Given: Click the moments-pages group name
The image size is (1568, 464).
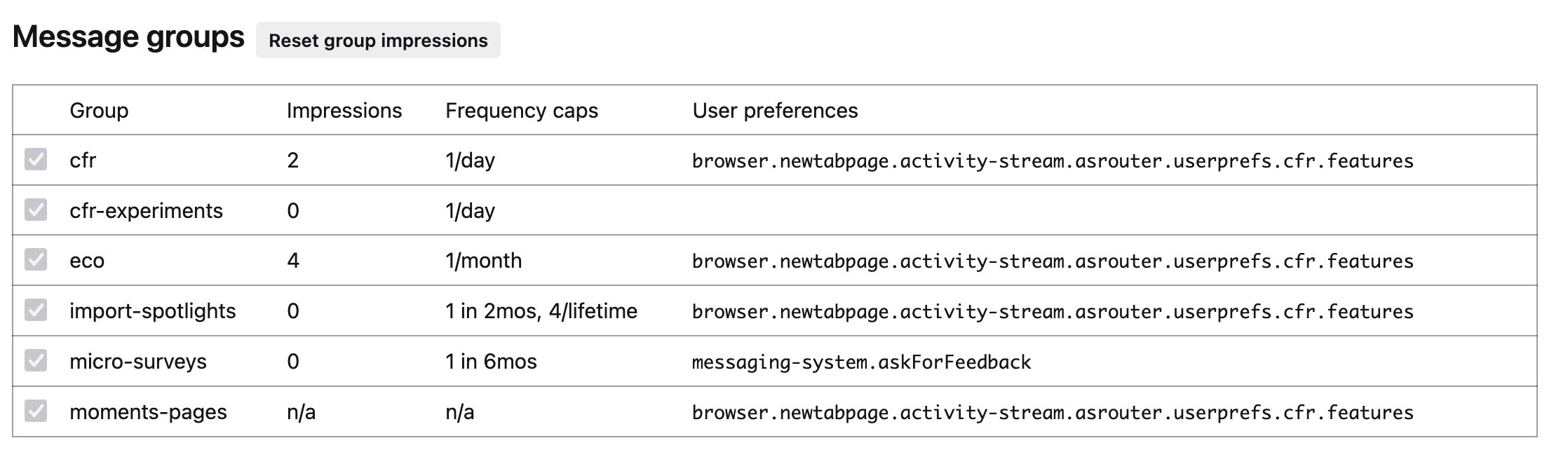Looking at the screenshot, I should (x=148, y=412).
